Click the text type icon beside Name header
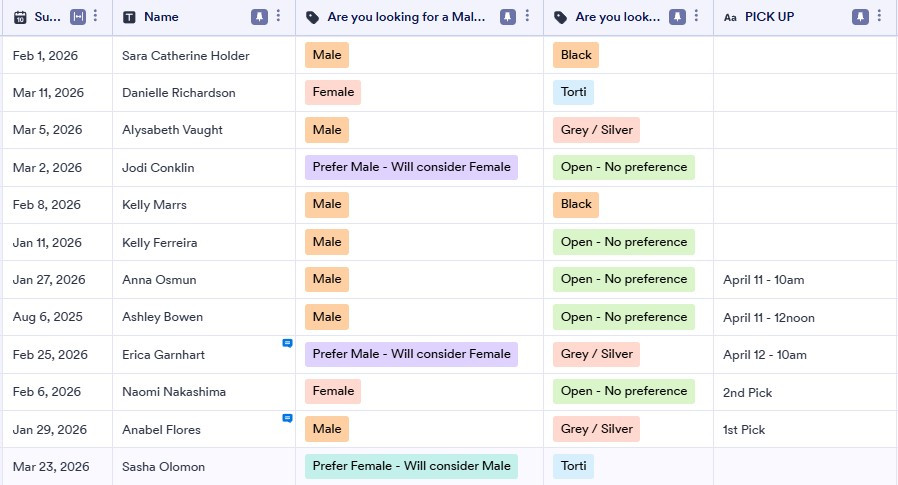 129,17
